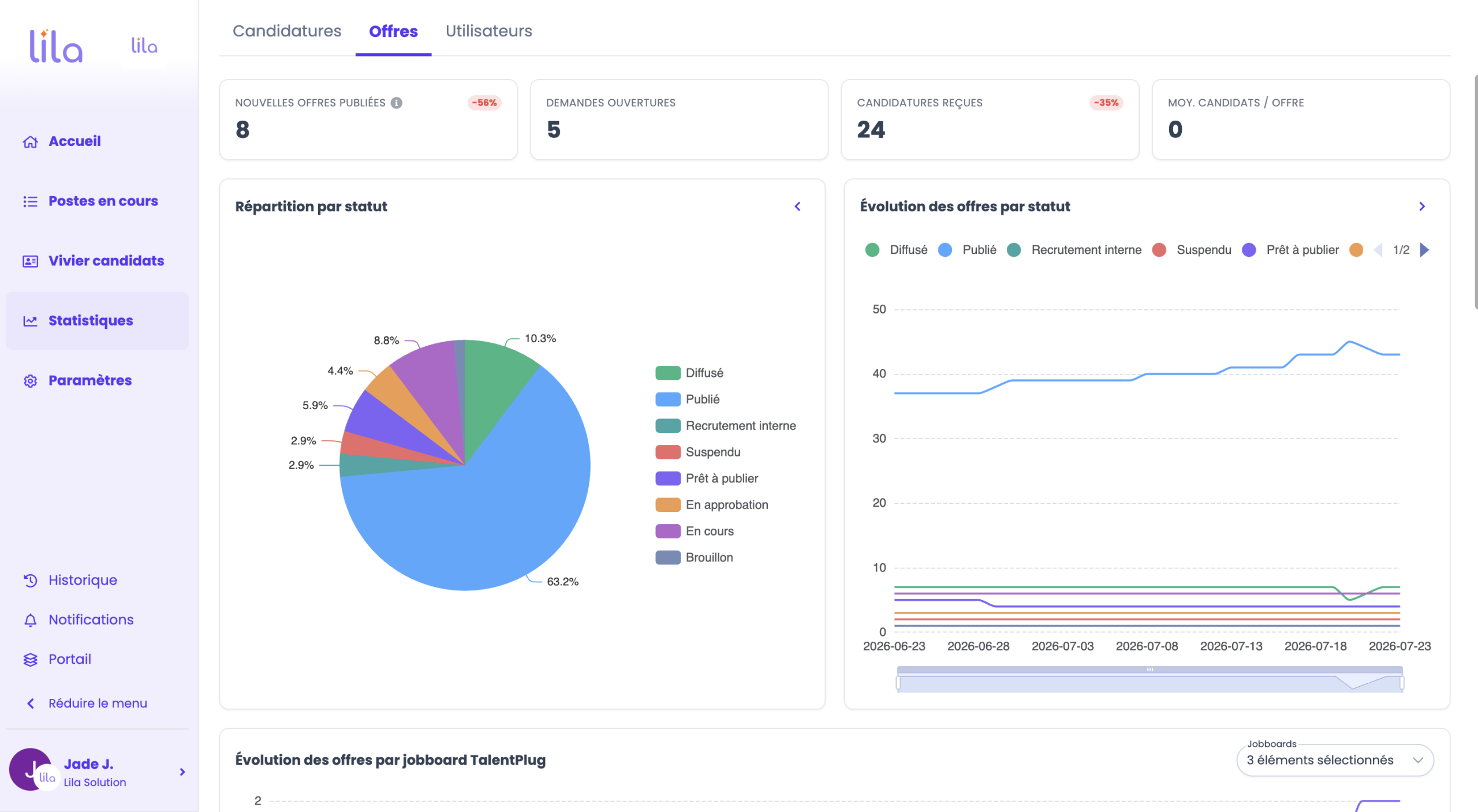Toggle En approbation in pie legend
The height and width of the screenshot is (812, 1478).
click(712, 505)
